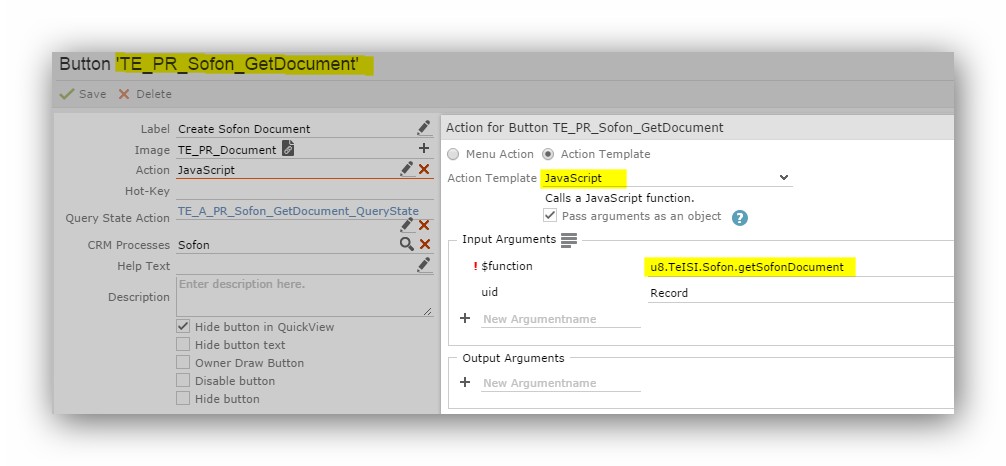Viewport: 1006px width, 466px height.
Task: Remove the JavaScript action with red X
Action: pos(424,169)
